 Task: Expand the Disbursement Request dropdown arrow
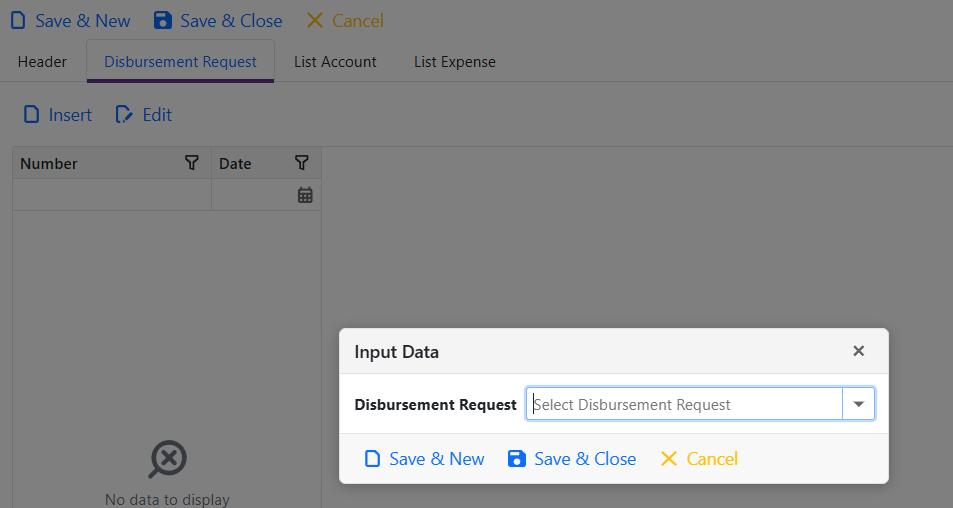pos(858,404)
